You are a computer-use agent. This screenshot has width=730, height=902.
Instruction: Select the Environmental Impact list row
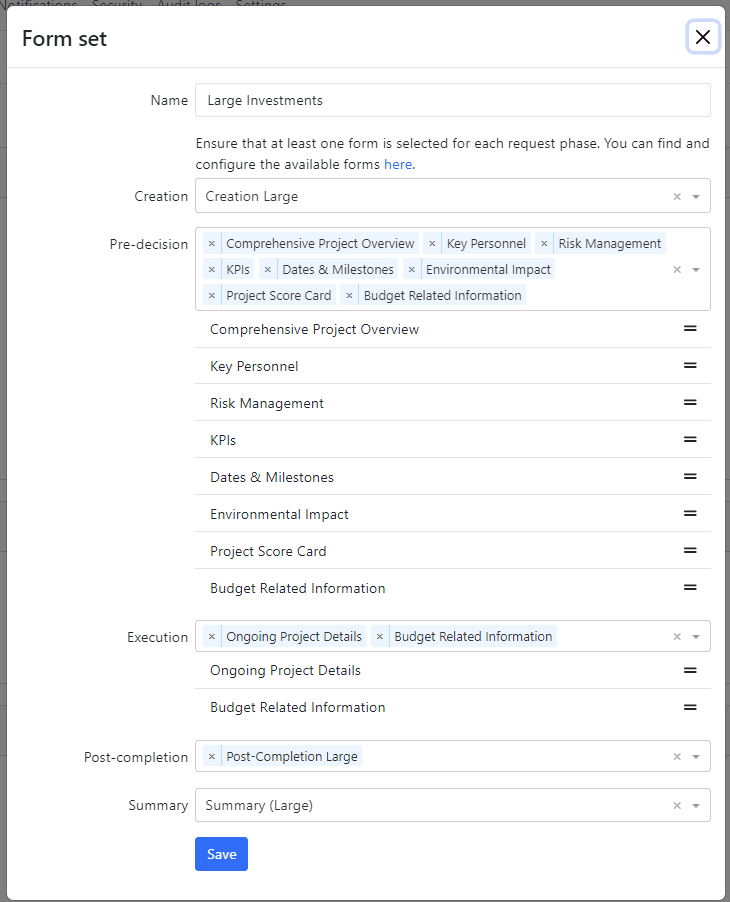(453, 514)
